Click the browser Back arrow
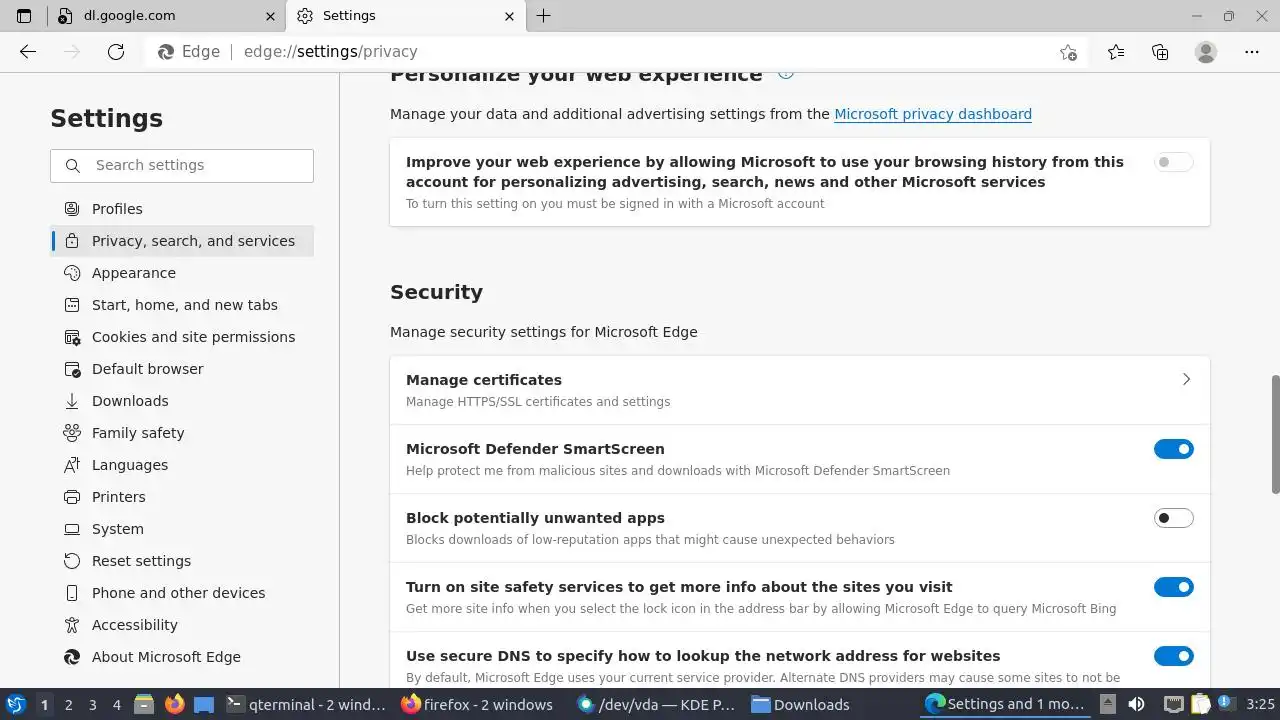Screen dimensions: 1280x720 (28, 52)
